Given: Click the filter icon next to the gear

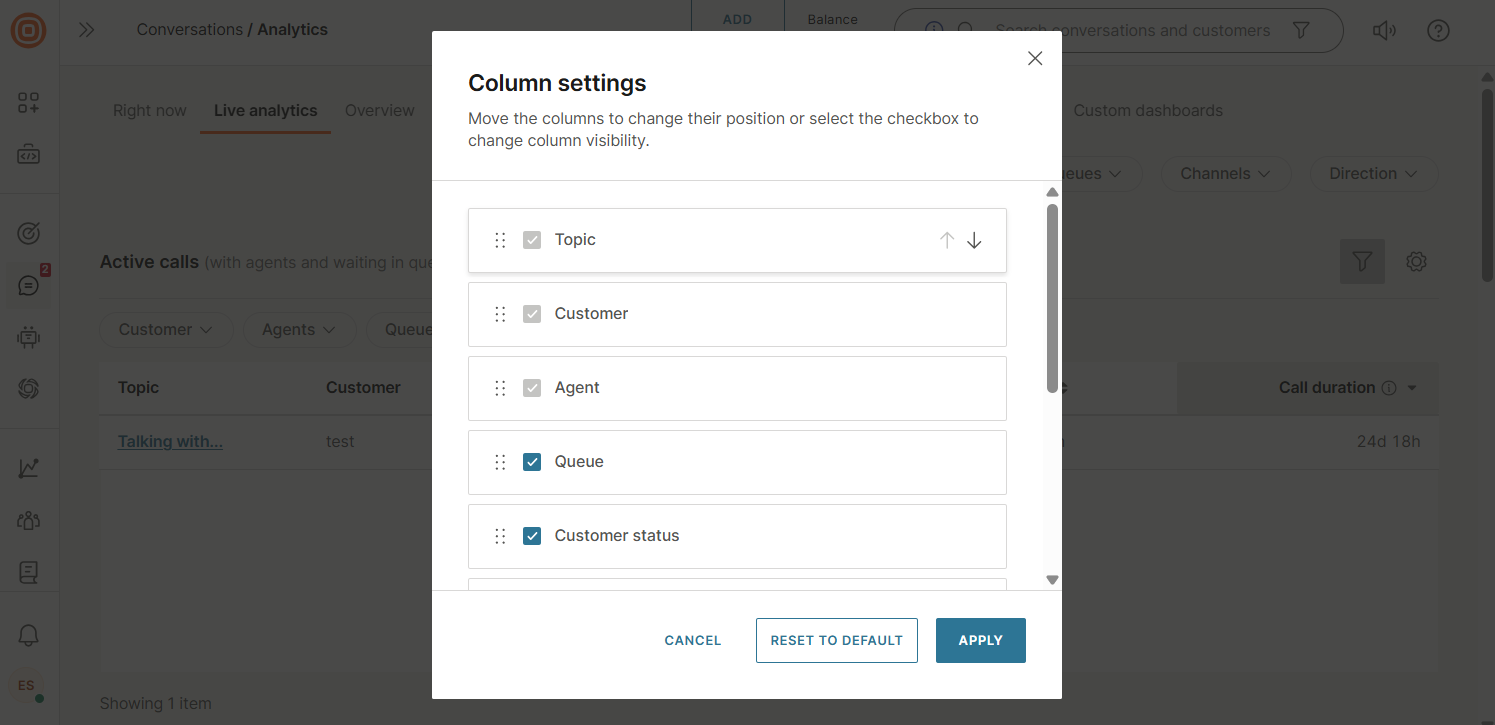Looking at the screenshot, I should point(1362,261).
